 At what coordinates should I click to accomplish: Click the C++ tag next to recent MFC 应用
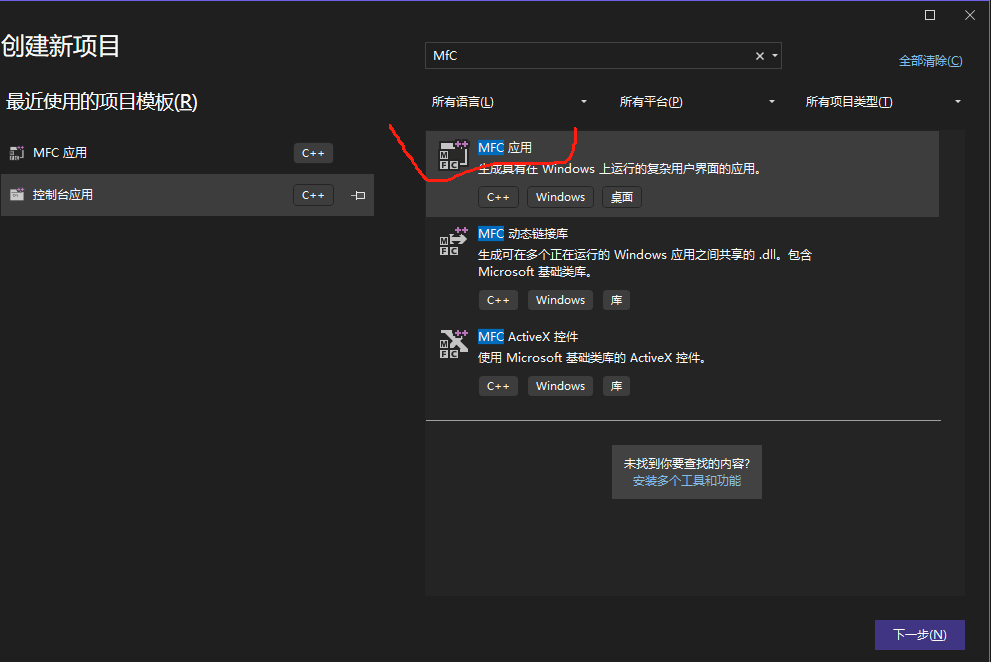(x=313, y=153)
